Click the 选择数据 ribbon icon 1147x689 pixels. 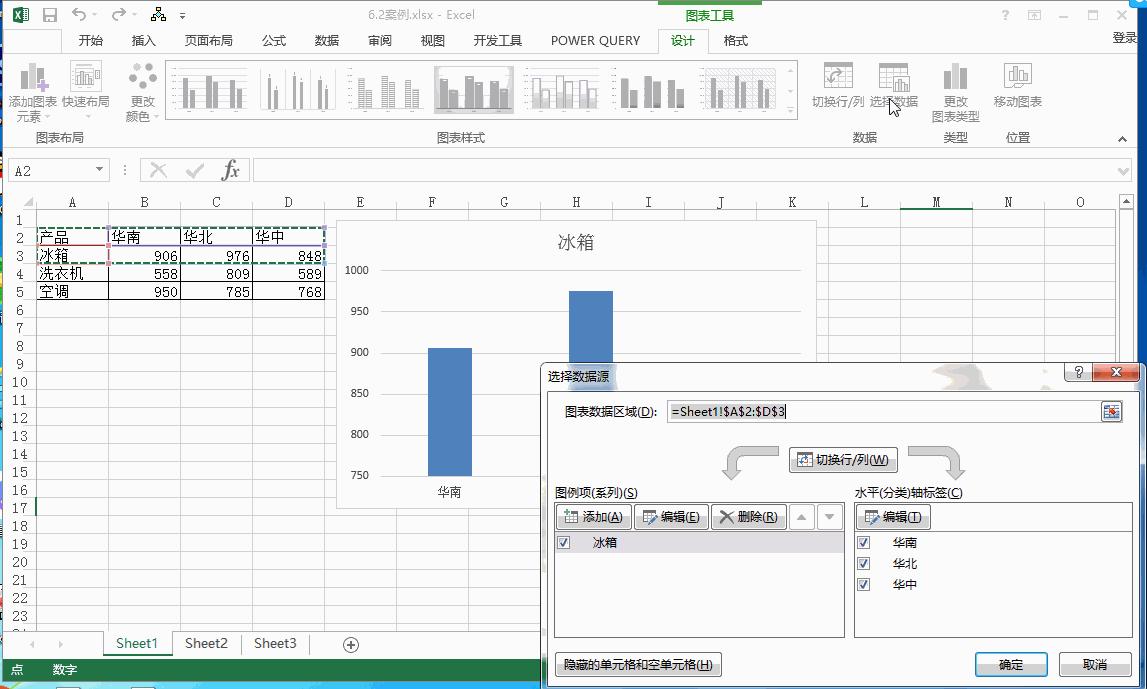pyautogui.click(x=893, y=88)
